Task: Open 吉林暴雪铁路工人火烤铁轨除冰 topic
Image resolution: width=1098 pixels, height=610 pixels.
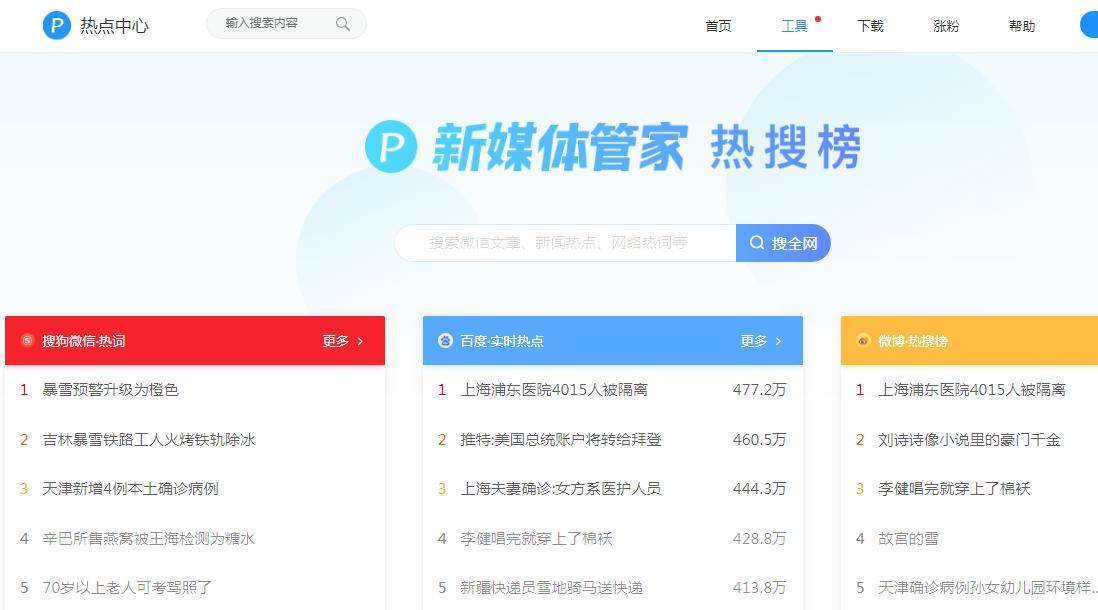Action: pyautogui.click(x=148, y=439)
